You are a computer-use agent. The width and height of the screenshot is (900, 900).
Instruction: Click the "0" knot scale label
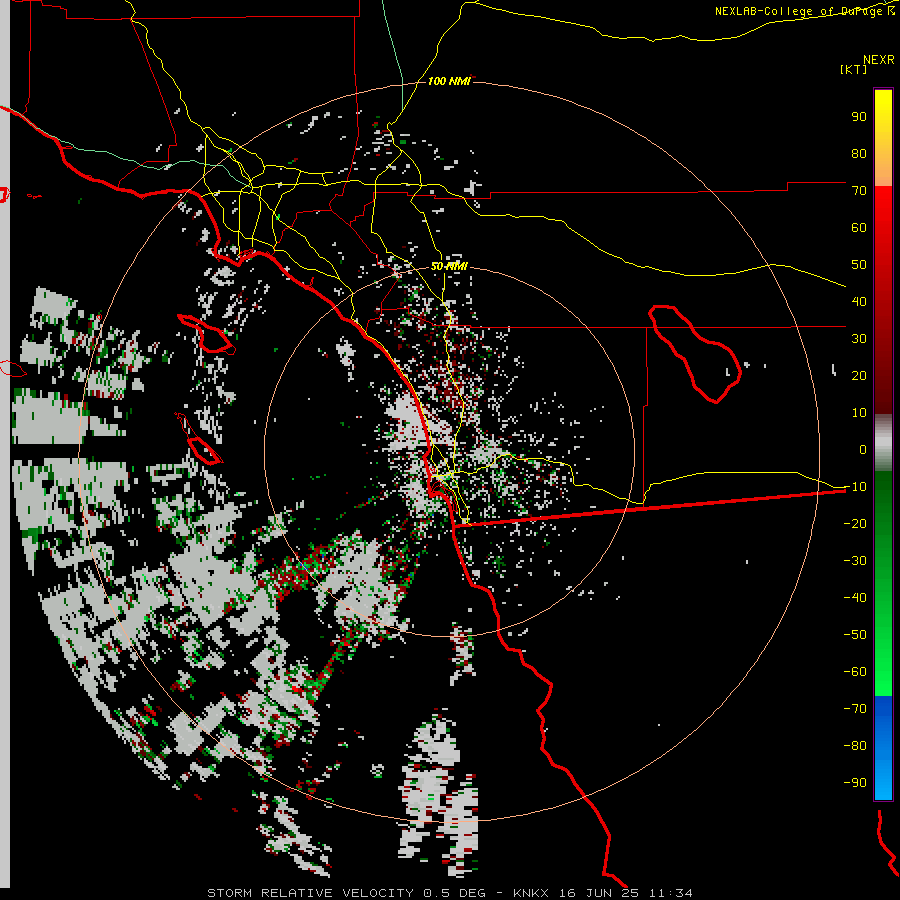pyautogui.click(x=863, y=450)
